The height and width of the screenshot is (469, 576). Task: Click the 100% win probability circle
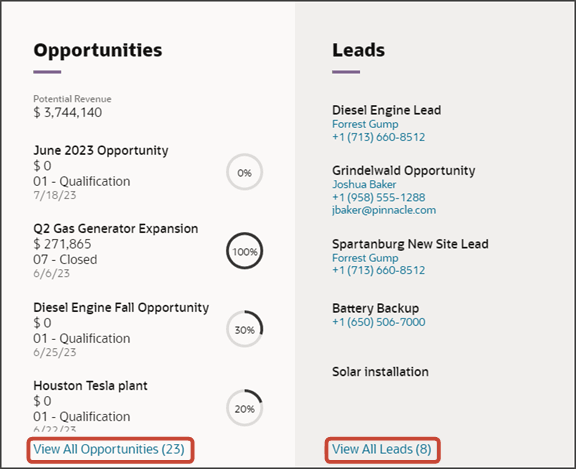244,251
